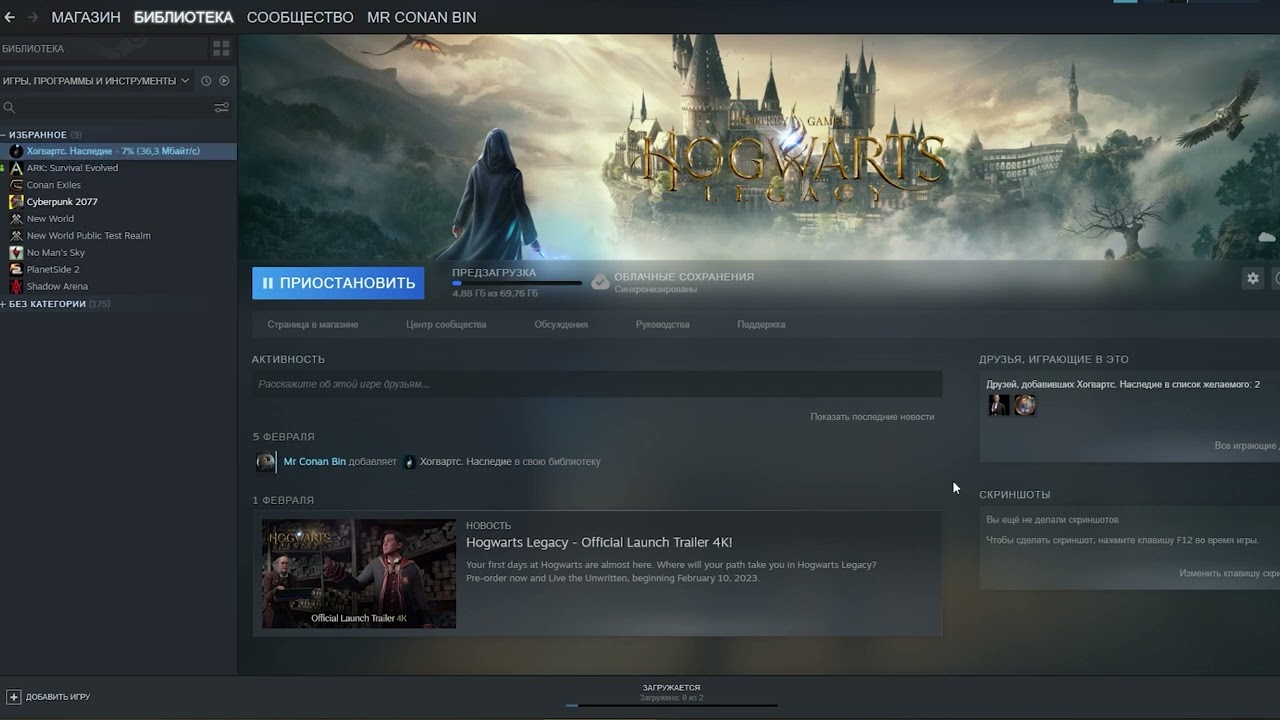Image resolution: width=1280 pixels, height=720 pixels.
Task: Click the ОБЛАЧНЫЕ СОХРАНЕНИЯ status text
Action: tap(684, 277)
